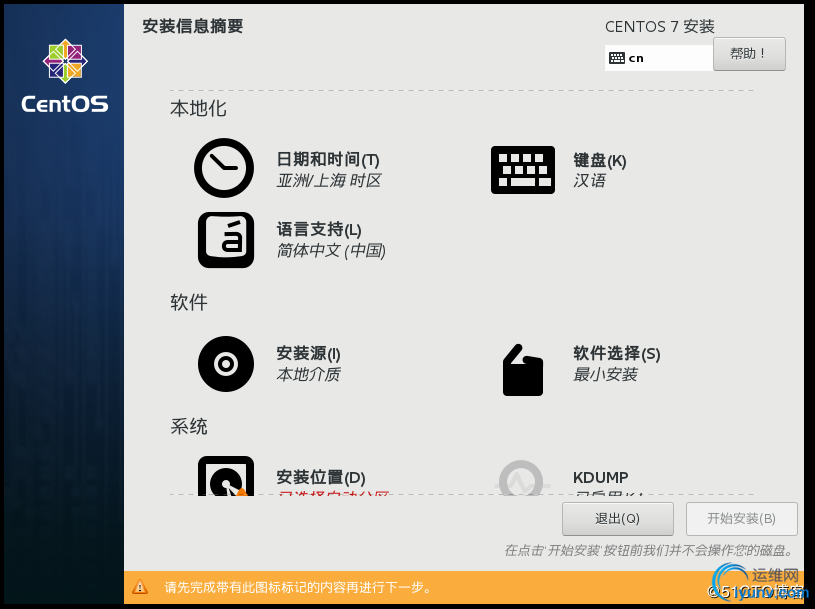Select the 日期和时间(T) label
The image size is (815, 609).
click(x=328, y=160)
